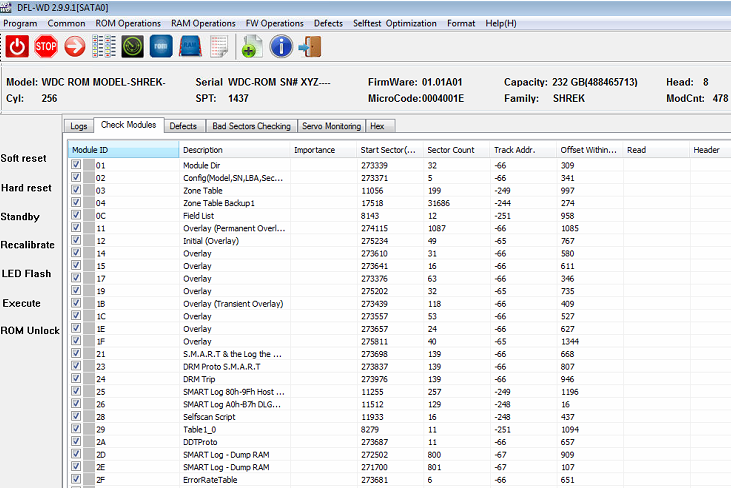Click the blue RAM icon
731x488 pixels.
click(x=190, y=47)
